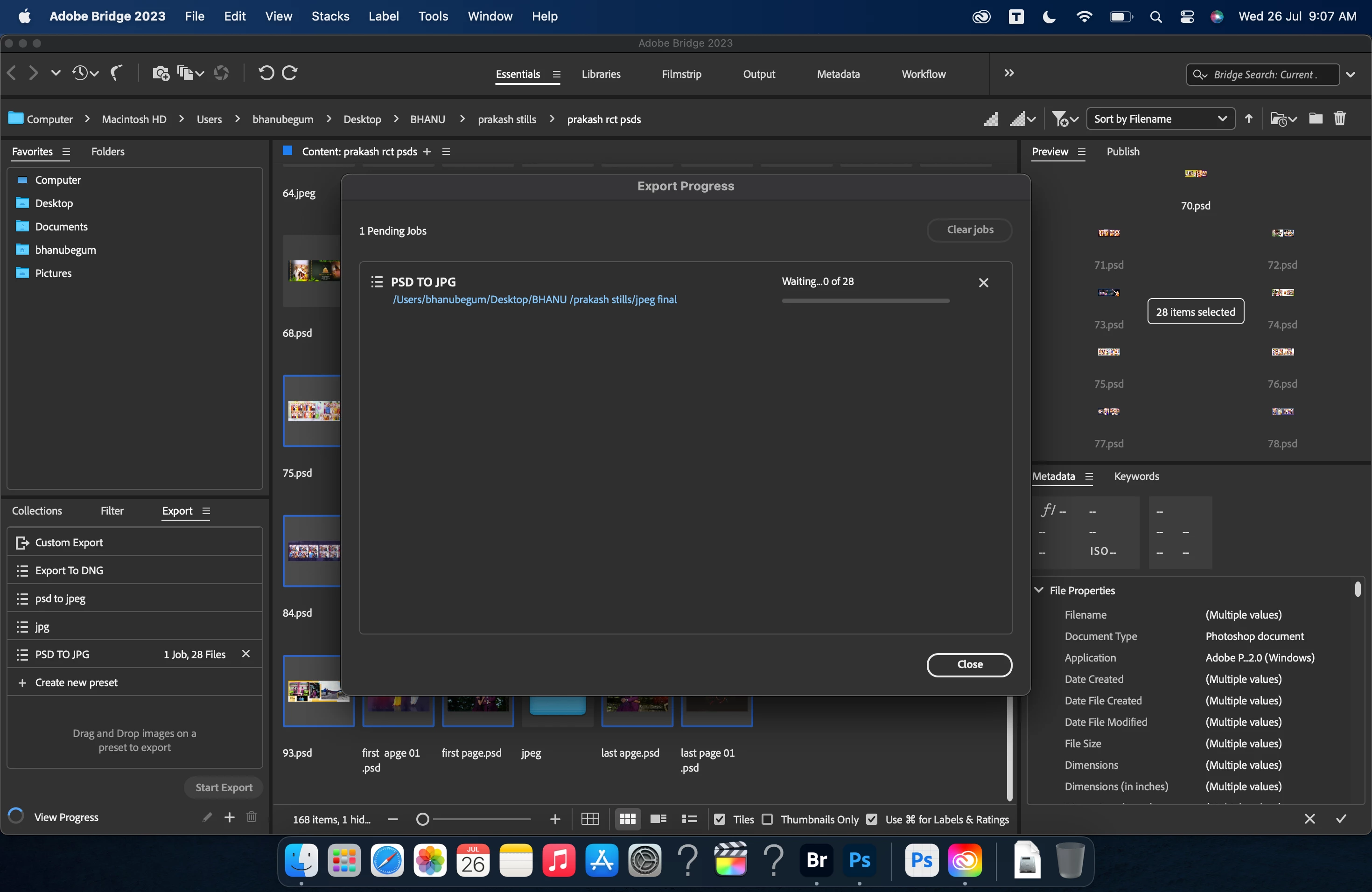Expand the hidden workspaces chevron

click(x=1009, y=73)
